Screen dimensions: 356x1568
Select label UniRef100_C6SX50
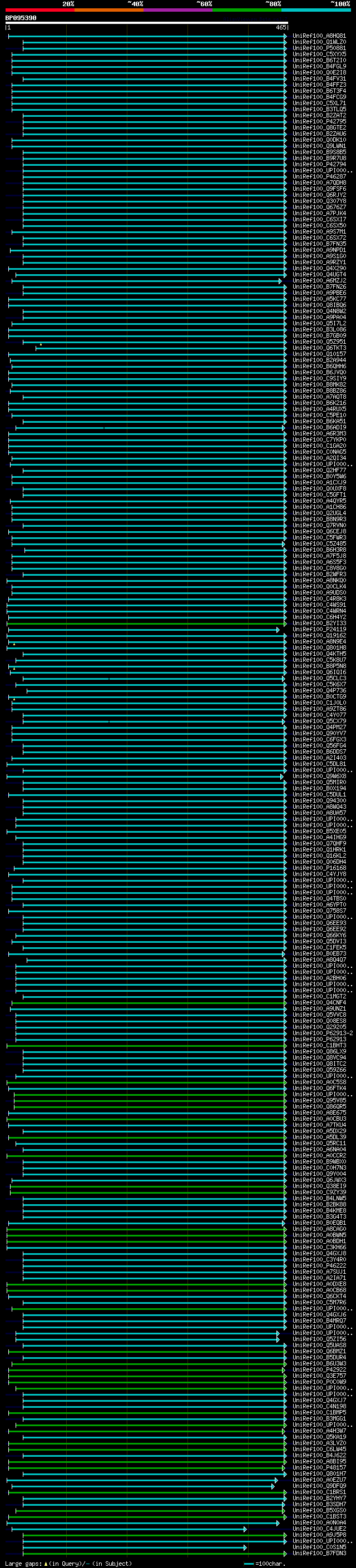coord(319,226)
